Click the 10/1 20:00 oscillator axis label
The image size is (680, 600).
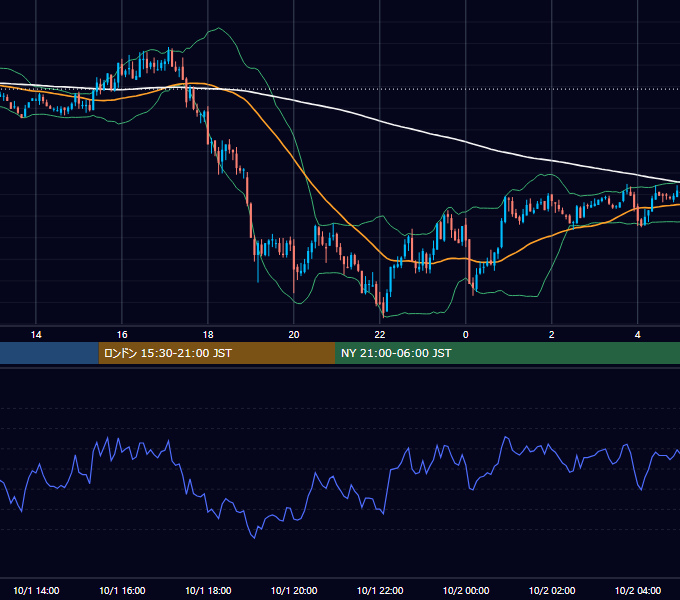coord(294,590)
